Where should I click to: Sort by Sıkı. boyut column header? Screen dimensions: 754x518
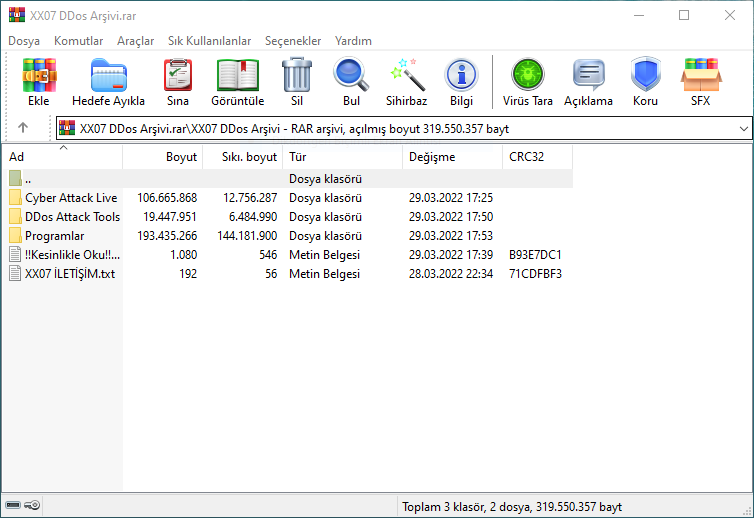(x=242, y=157)
